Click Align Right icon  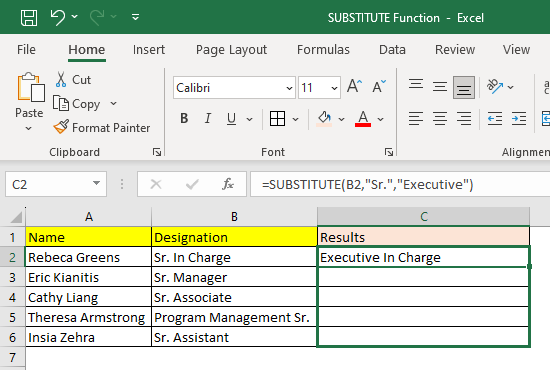point(464,119)
